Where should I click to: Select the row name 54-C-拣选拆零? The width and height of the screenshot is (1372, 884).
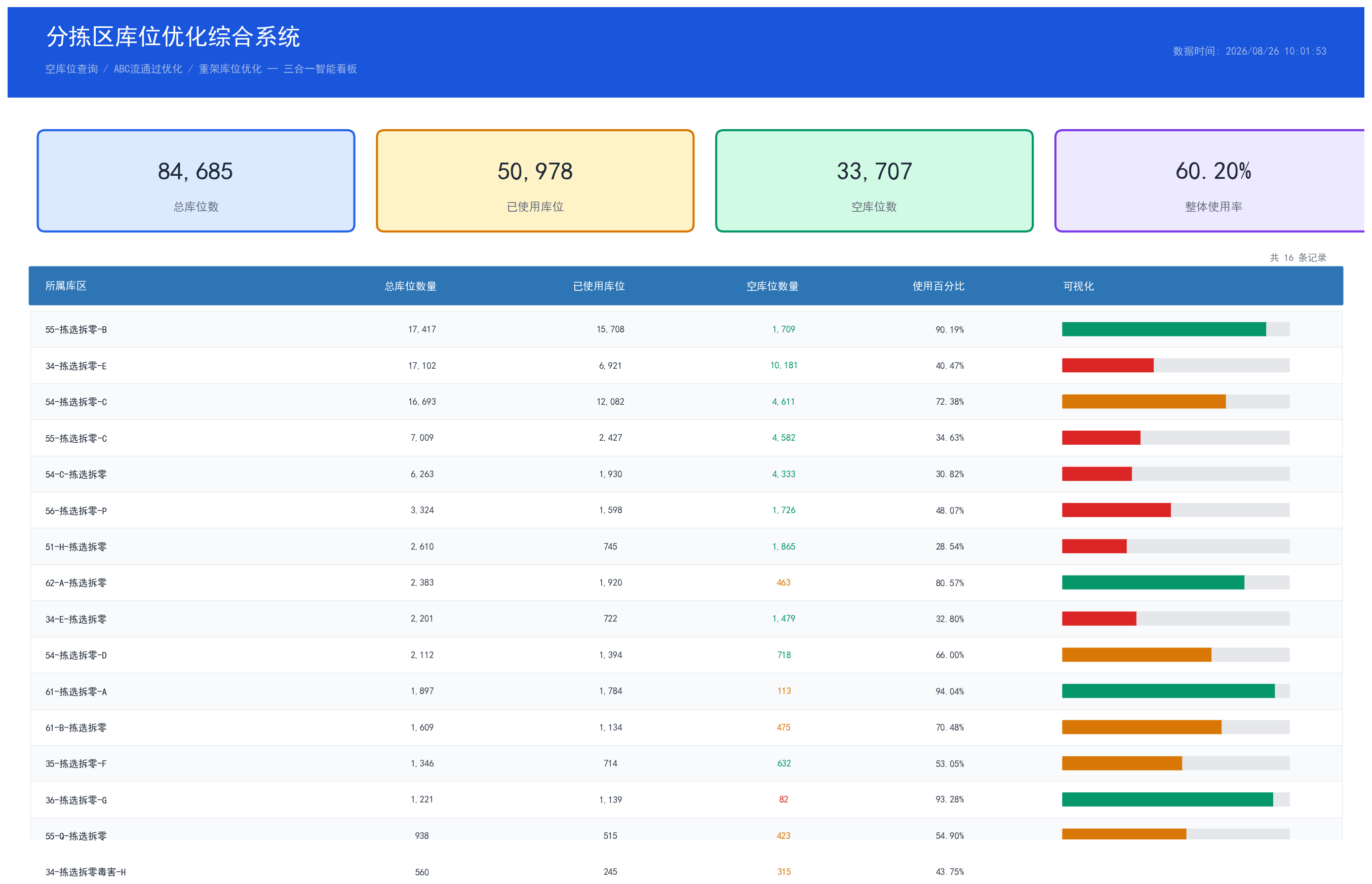click(x=76, y=474)
